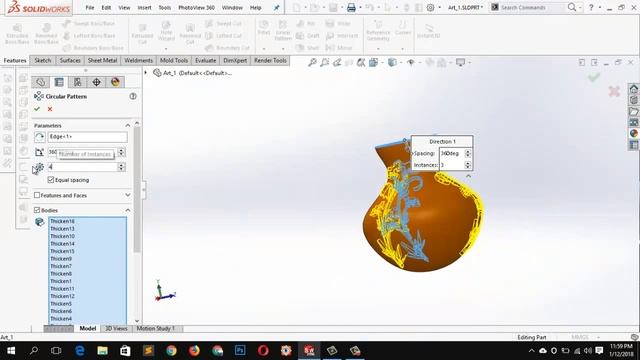640x360 pixels.
Task: Open the File Explorer task pane icon
Action: tap(633, 111)
